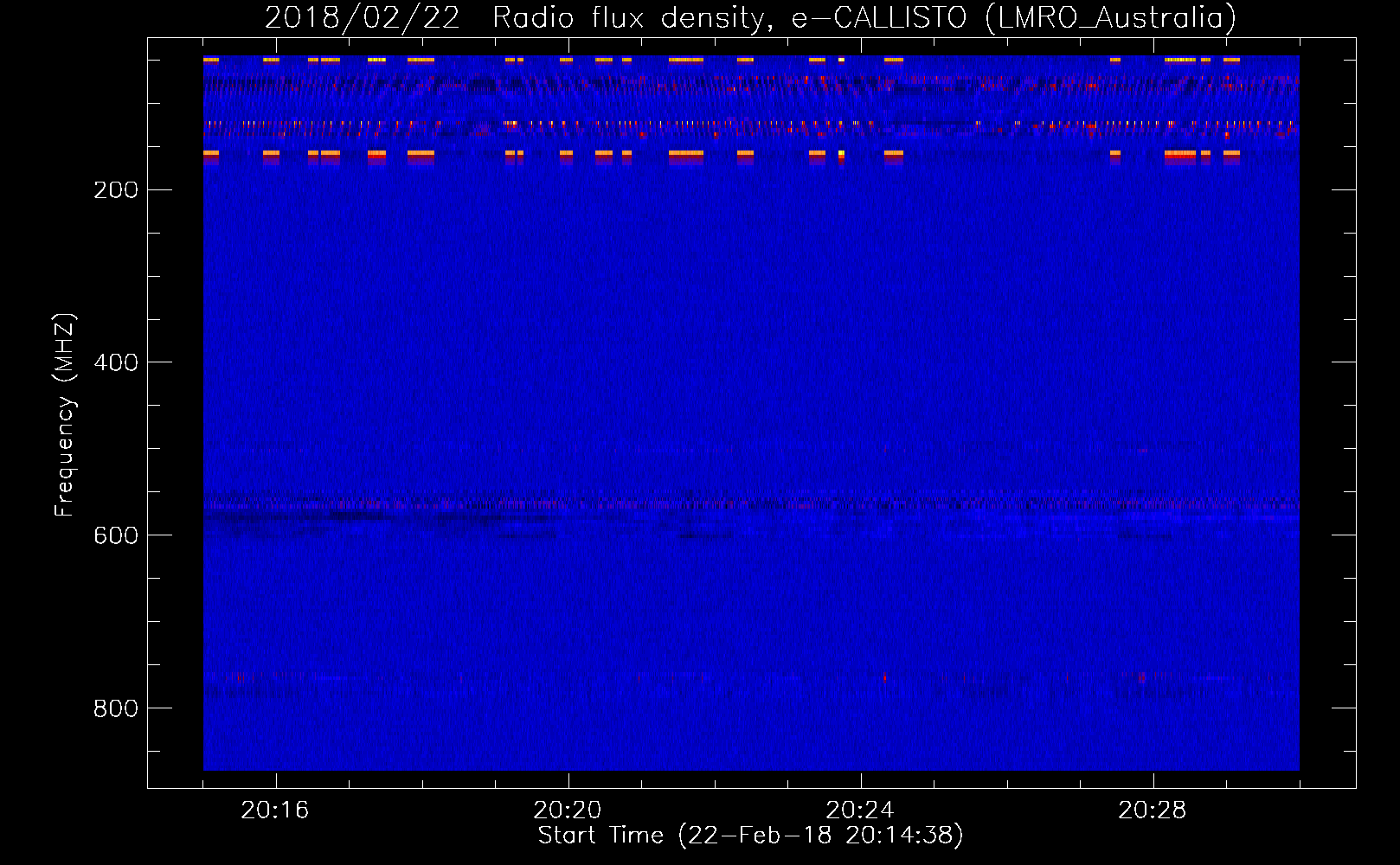Click the 800 frequency tick label
This screenshot has height=865, width=1400.
pyautogui.click(x=116, y=708)
